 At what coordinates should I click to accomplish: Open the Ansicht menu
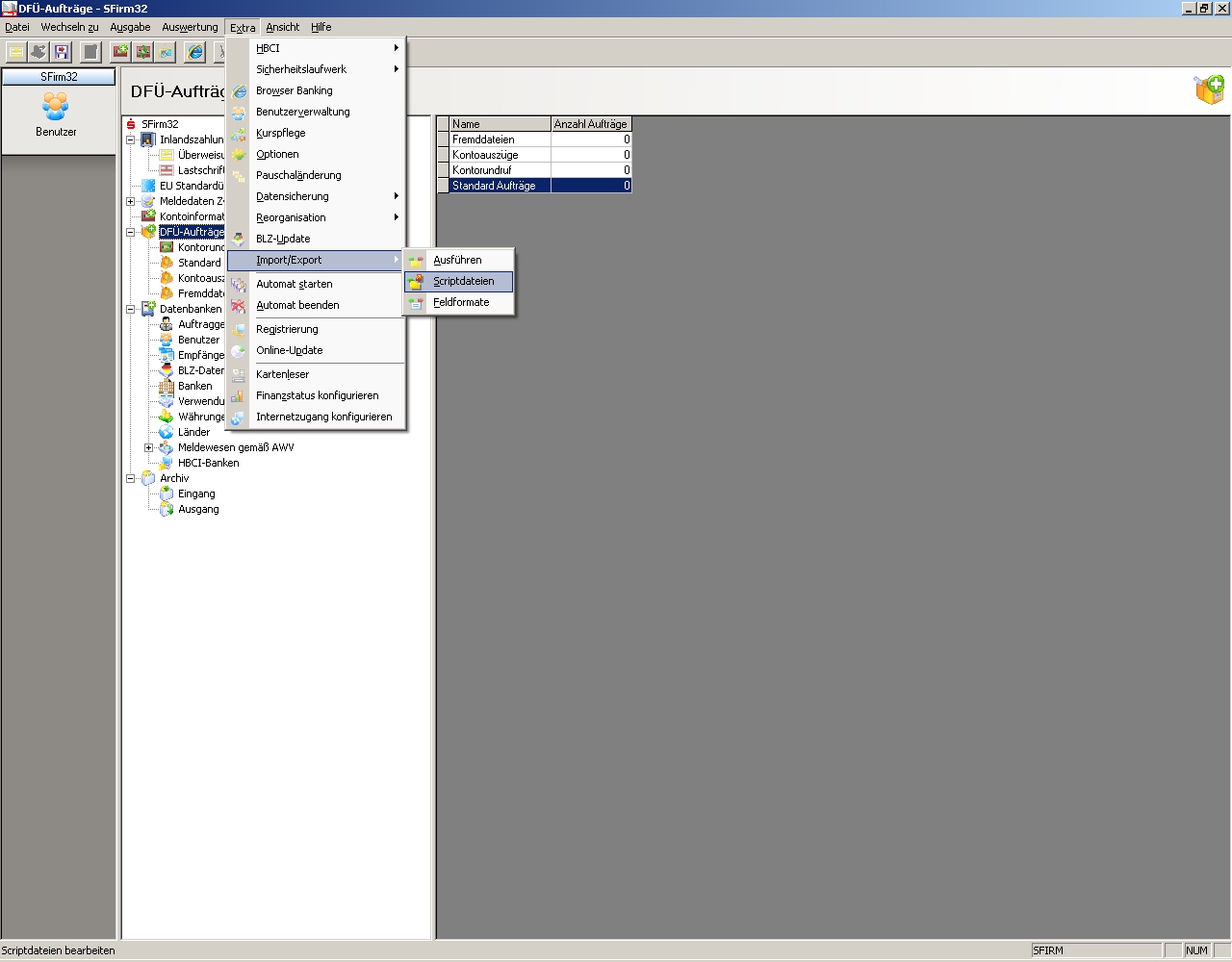(x=282, y=27)
